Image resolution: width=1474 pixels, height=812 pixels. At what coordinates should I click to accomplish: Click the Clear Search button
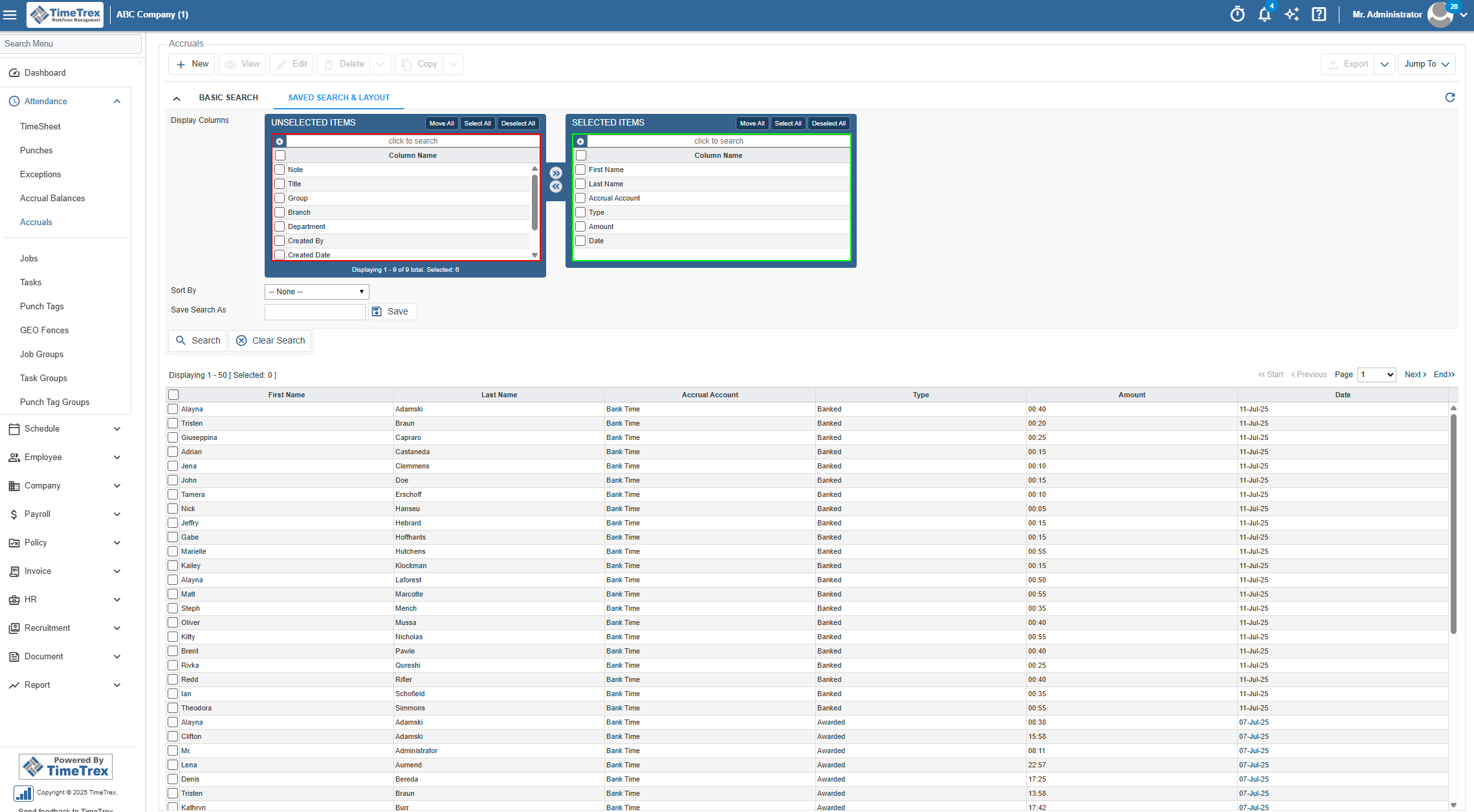pos(270,340)
